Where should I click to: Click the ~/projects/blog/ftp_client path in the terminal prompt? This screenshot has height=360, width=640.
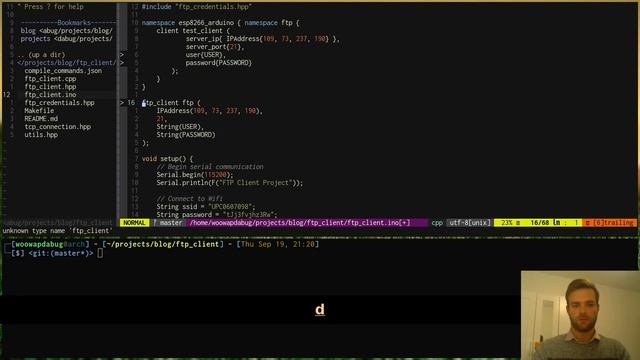(x=162, y=244)
